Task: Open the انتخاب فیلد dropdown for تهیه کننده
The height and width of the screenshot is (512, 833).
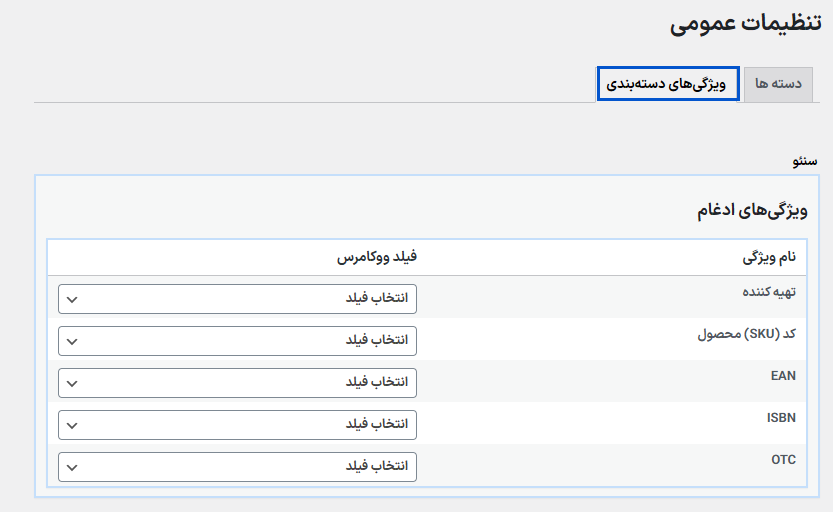Action: tap(237, 298)
